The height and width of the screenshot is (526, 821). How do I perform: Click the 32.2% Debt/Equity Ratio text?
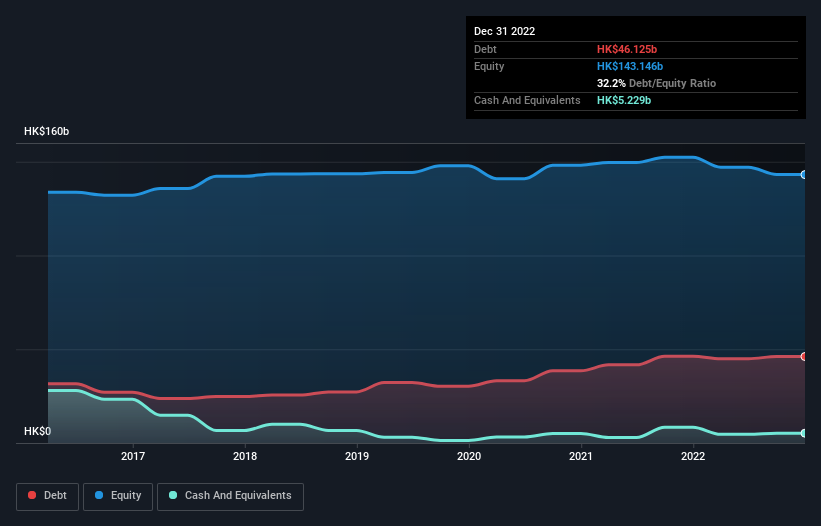click(657, 83)
